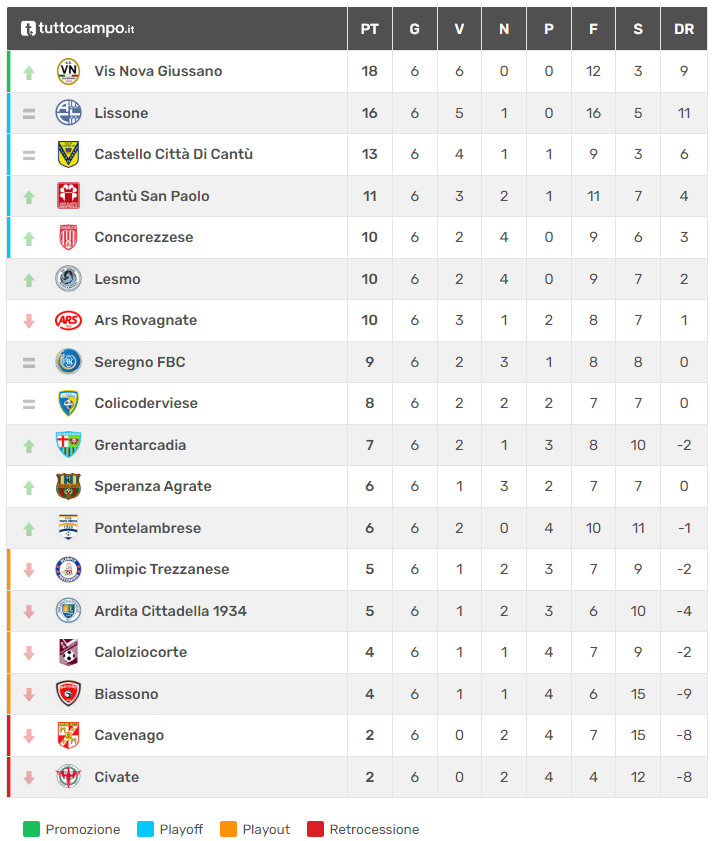Click Pontelambrese's points value of 6
The width and height of the screenshot is (716, 841).
pos(370,528)
